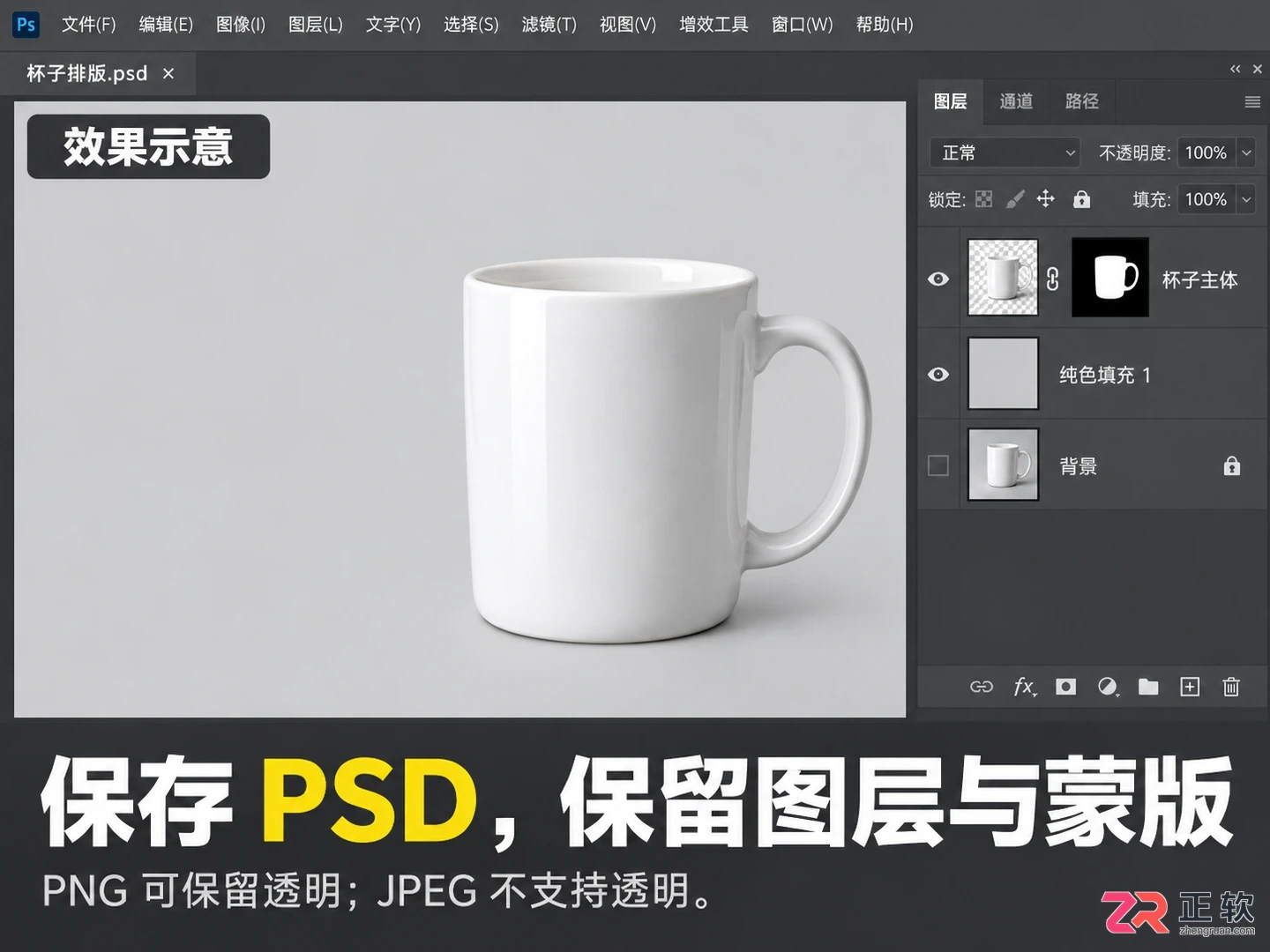The image size is (1270, 952).
Task: Open the 图像(I) menu
Action: pos(240,24)
